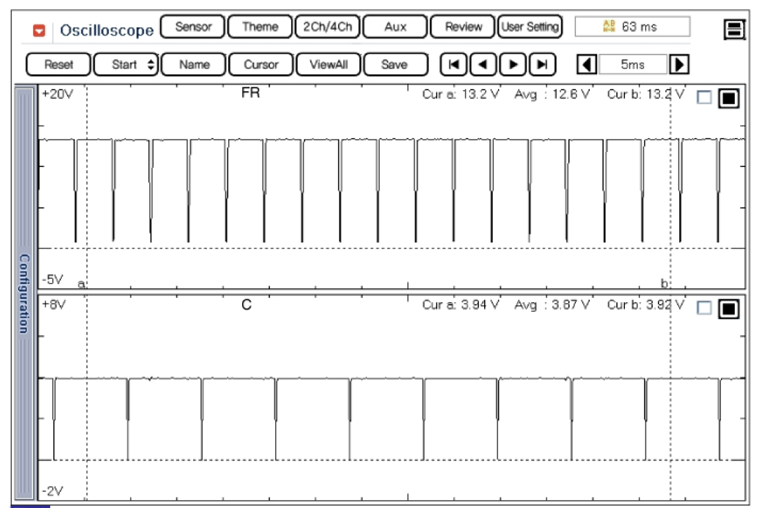The width and height of the screenshot is (760, 517).
Task: Step forward one frame with right arrow
Action: [512, 64]
